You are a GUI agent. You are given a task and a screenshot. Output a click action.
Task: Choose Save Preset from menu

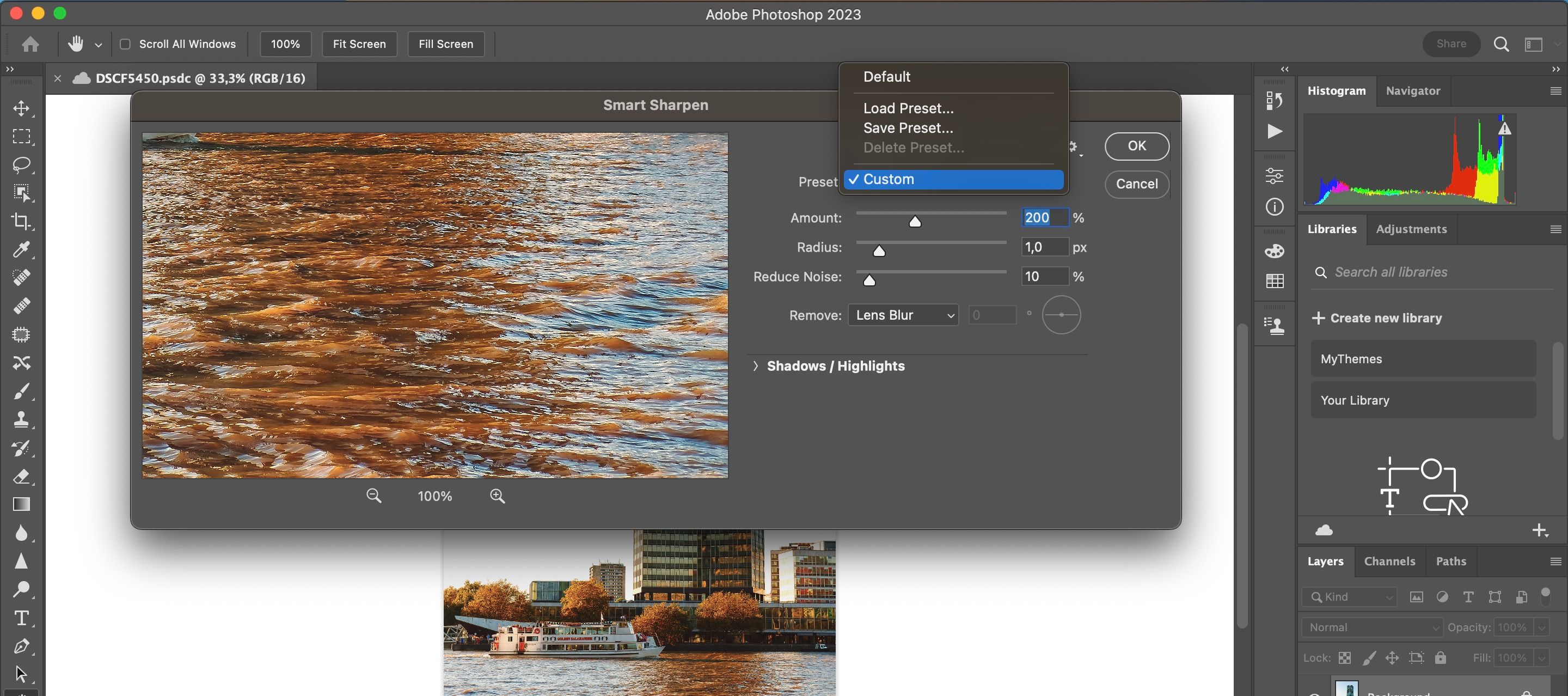pyautogui.click(x=908, y=128)
